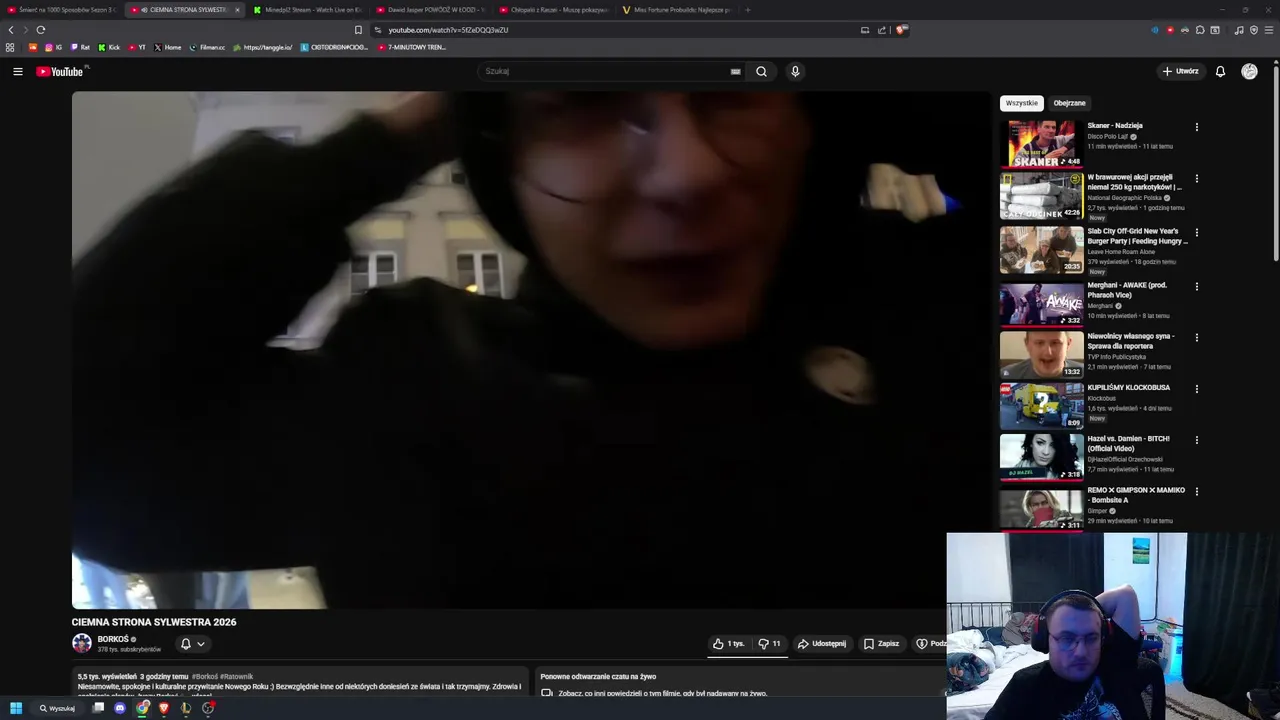Open more options for KUPILIŚMY KLOCKOBUSA
The height and width of the screenshot is (720, 1280).
1196,389
